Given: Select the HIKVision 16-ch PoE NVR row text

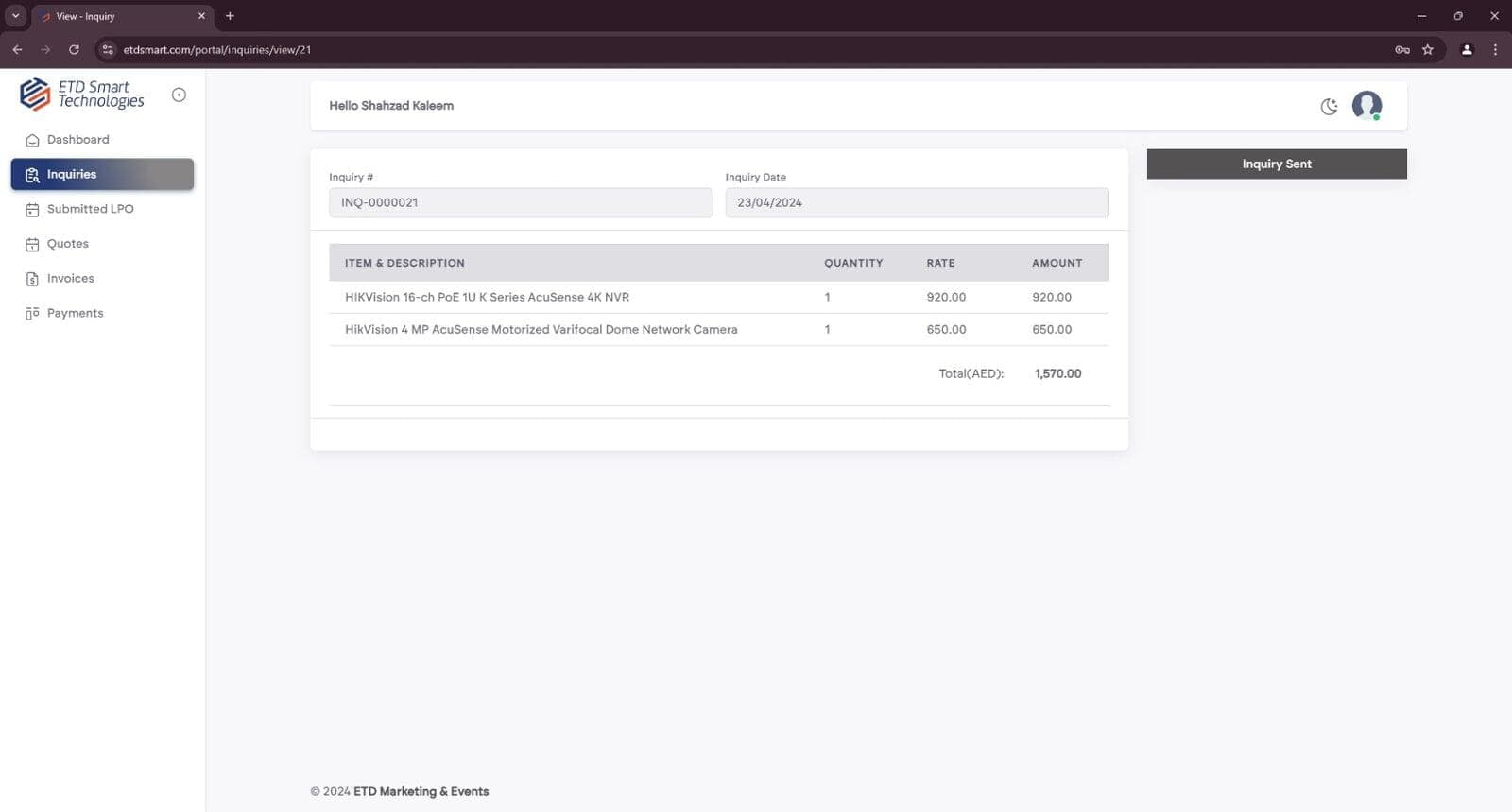Looking at the screenshot, I should point(487,297).
